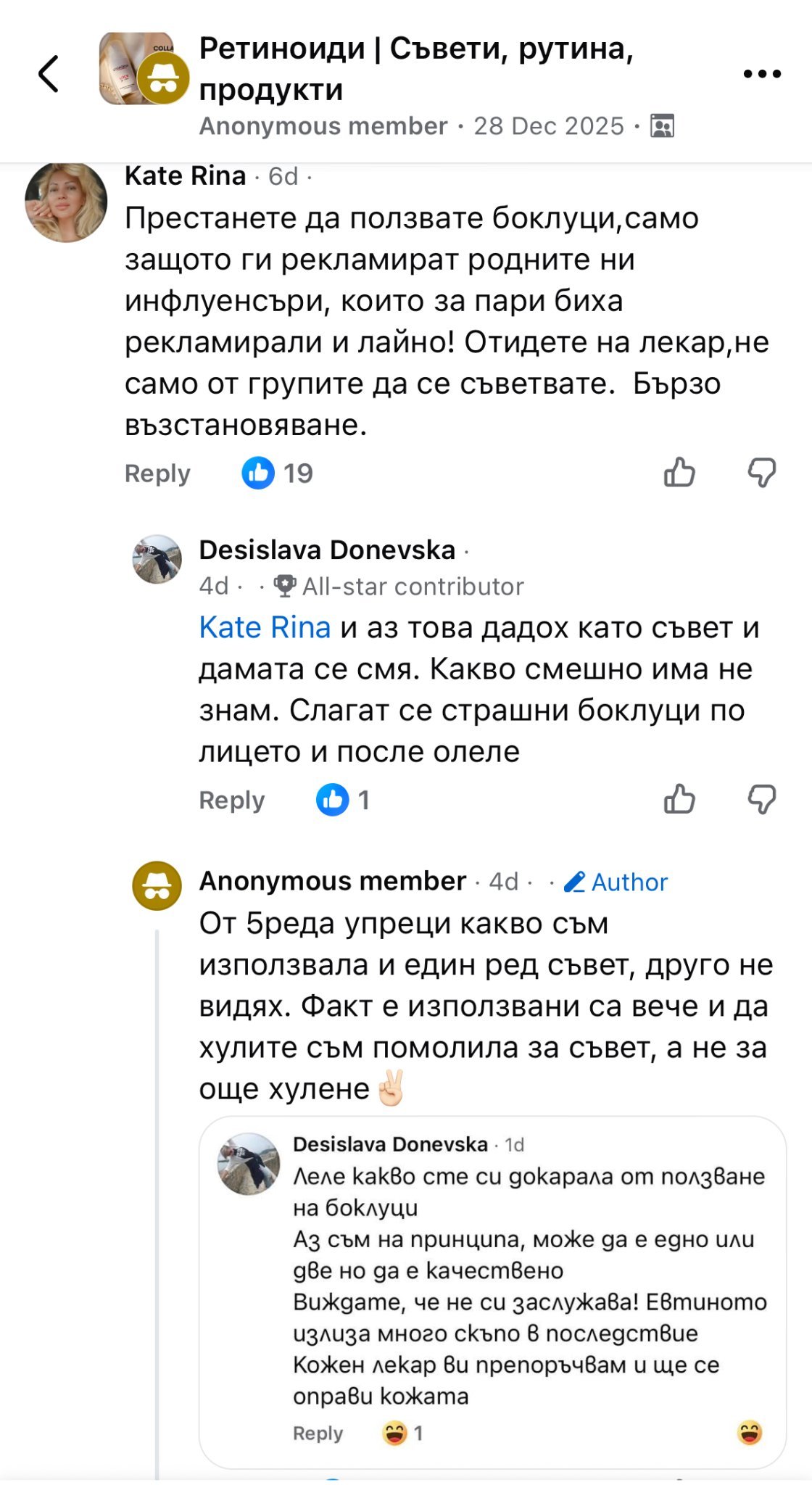Tap the laughing emoji on quoted comment
This screenshot has height=1485, width=812.
749,1433
